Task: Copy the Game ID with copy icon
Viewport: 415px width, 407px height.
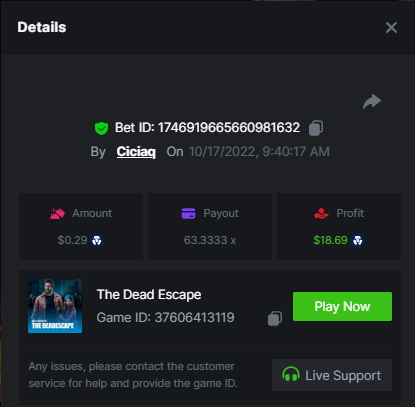Action: pyautogui.click(x=275, y=318)
